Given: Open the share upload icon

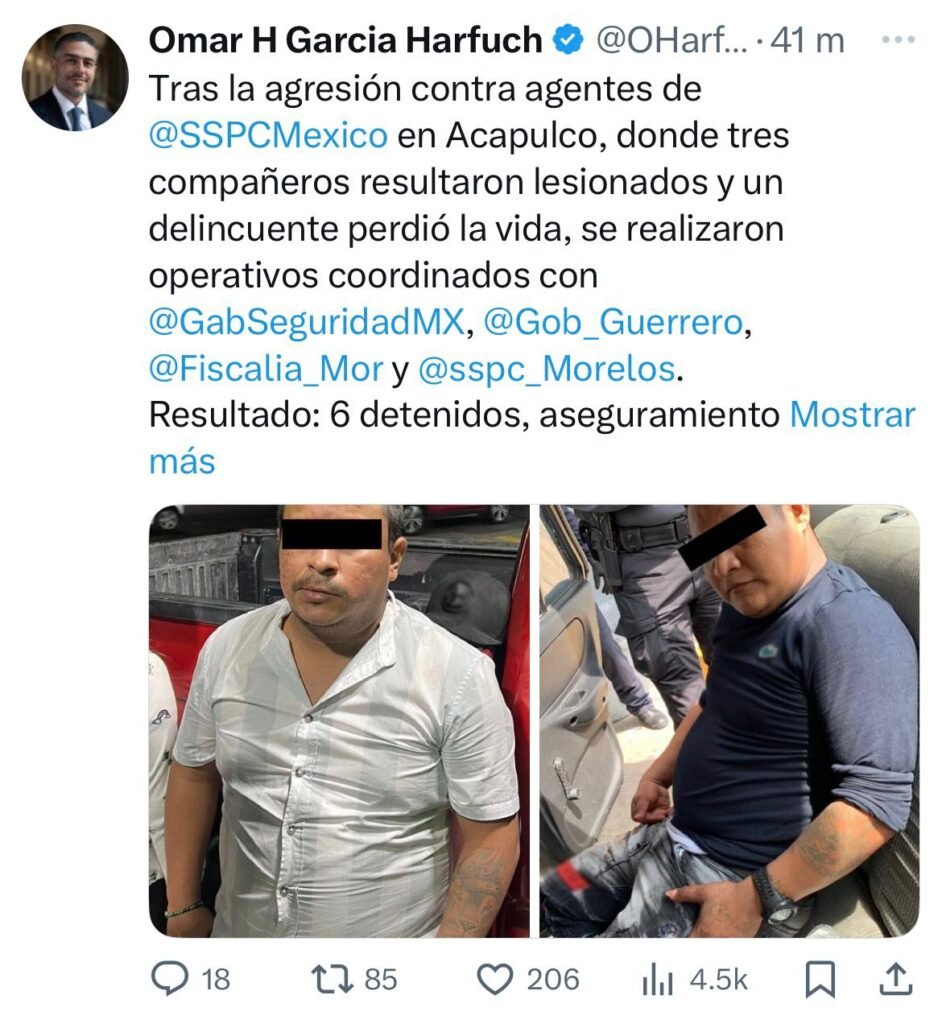Looking at the screenshot, I should tap(896, 979).
